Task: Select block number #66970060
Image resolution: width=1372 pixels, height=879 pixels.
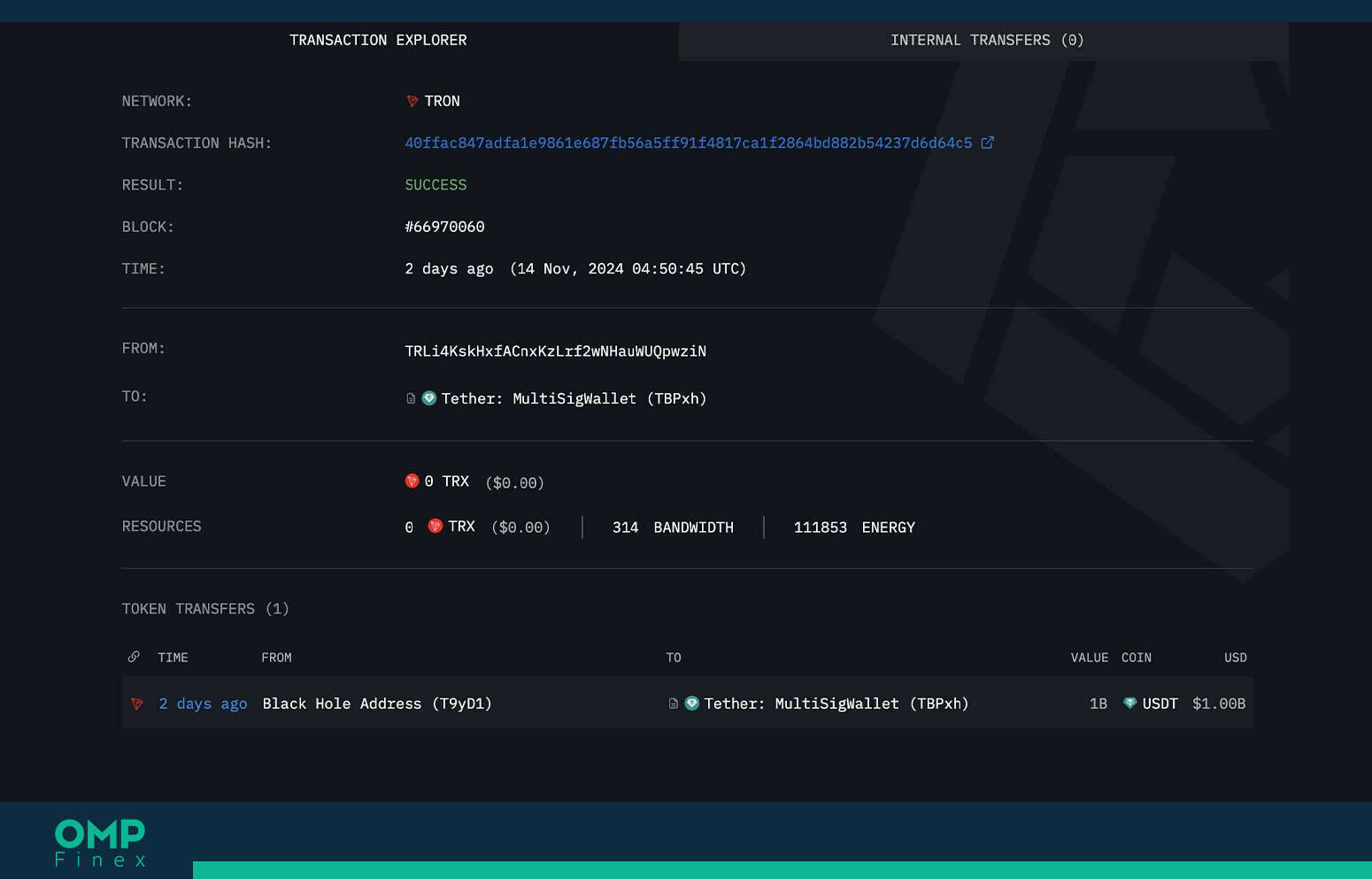Action: pos(444,227)
